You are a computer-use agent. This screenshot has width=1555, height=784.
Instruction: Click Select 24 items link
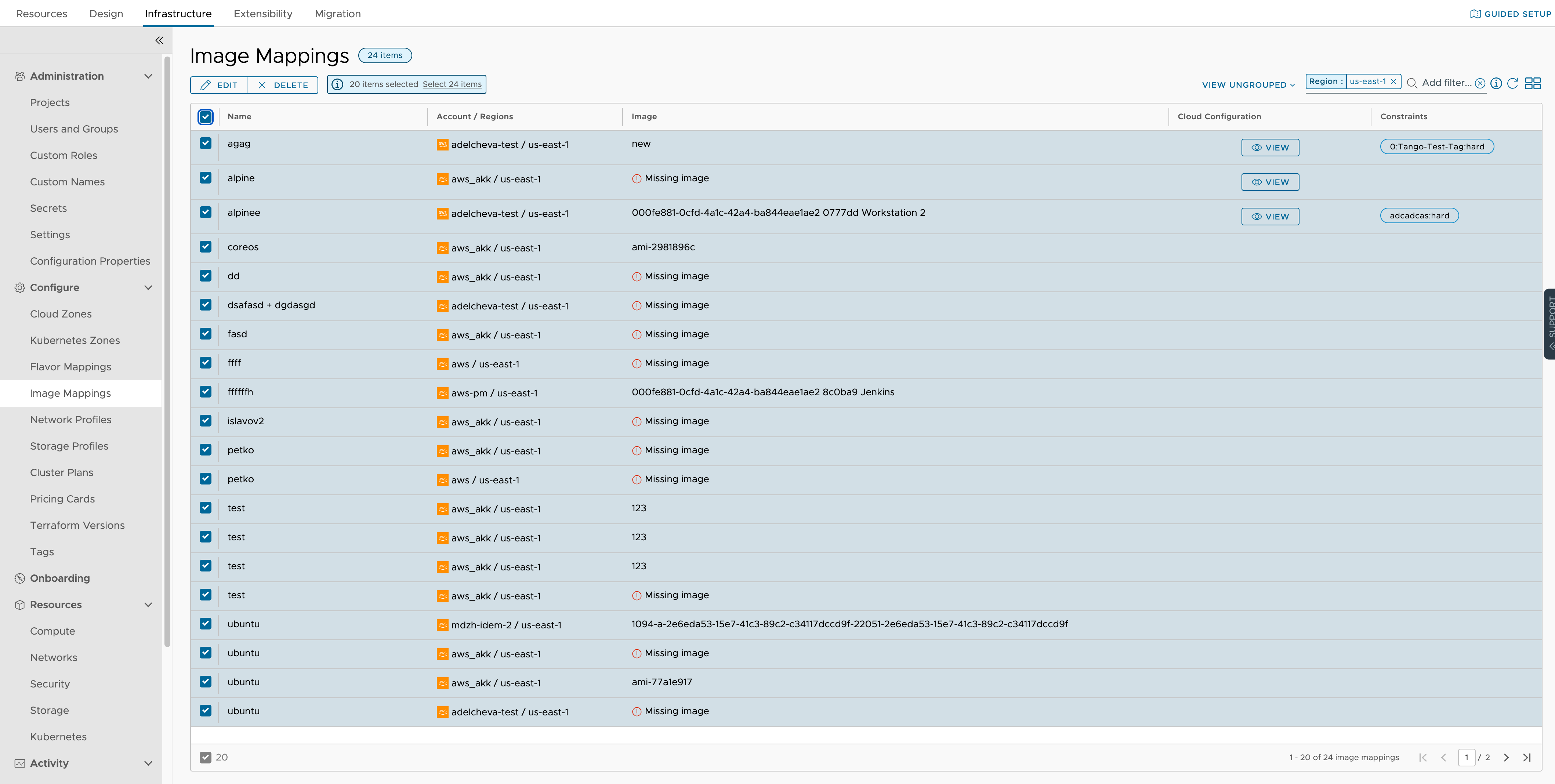(452, 84)
